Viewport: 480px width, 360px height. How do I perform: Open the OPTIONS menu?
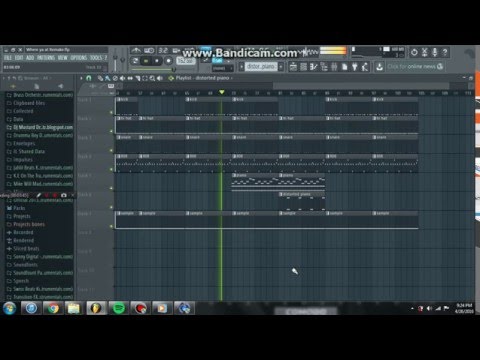tap(79, 58)
